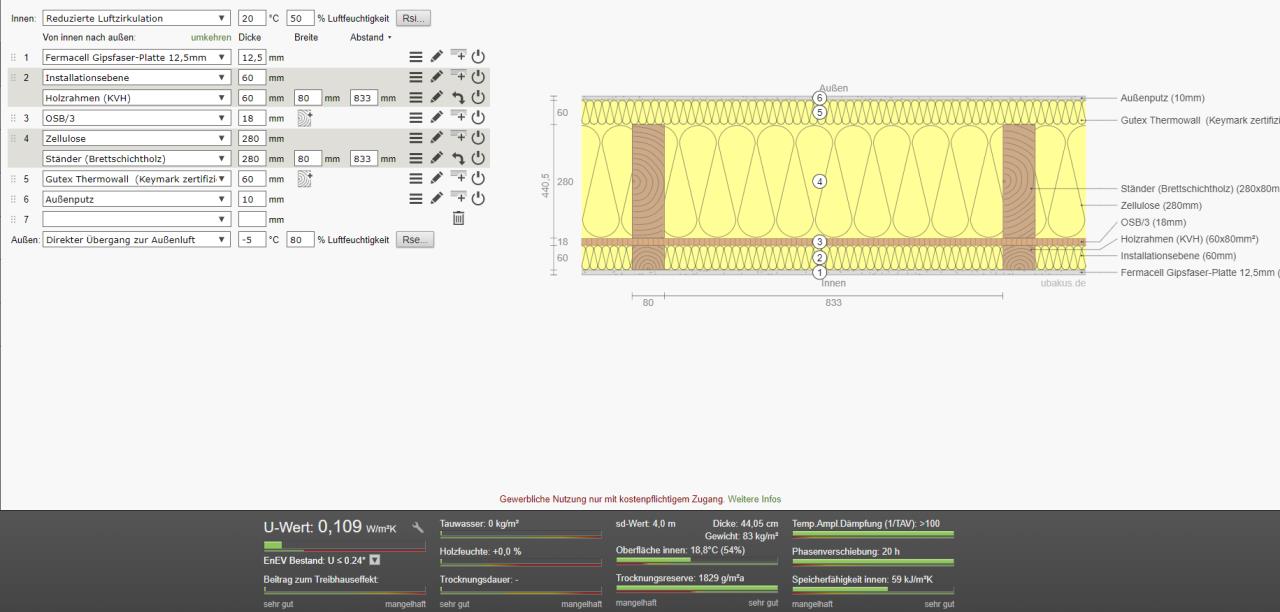1280x612 pixels.
Task: Toggle power for Installationsebene layer
Action: (478, 78)
